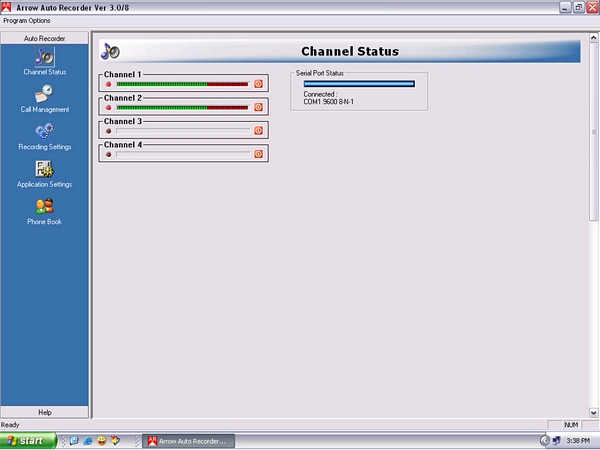This screenshot has height=450, width=600.
Task: Click the Channel 4 empty level meter
Action: coord(183,154)
